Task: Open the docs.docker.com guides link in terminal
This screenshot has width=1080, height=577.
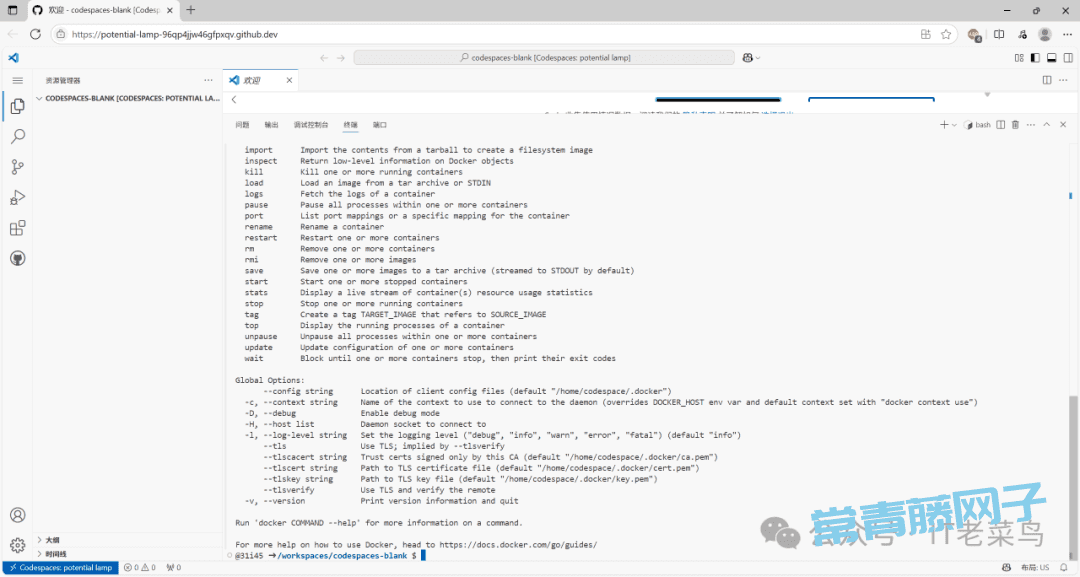Action: pos(518,545)
